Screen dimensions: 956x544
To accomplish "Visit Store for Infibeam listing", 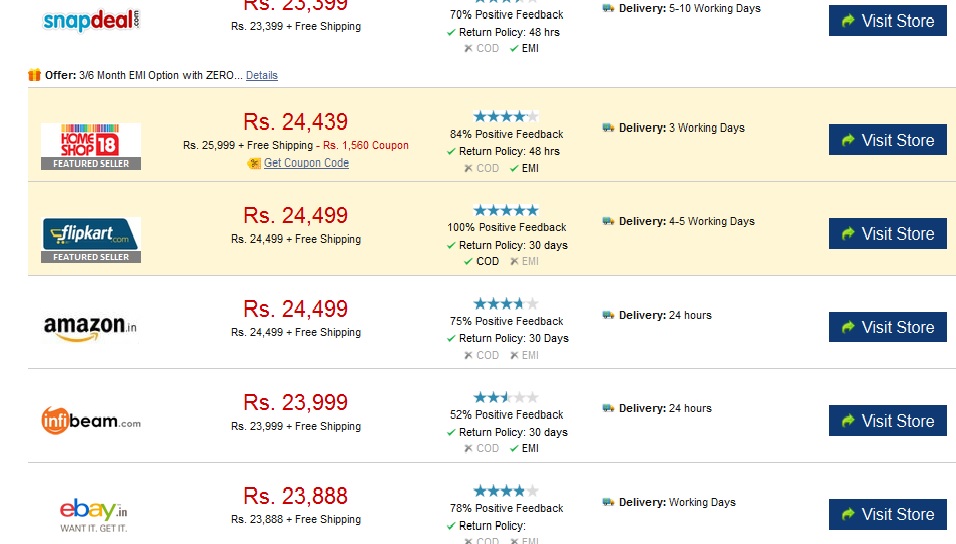I will pos(888,421).
